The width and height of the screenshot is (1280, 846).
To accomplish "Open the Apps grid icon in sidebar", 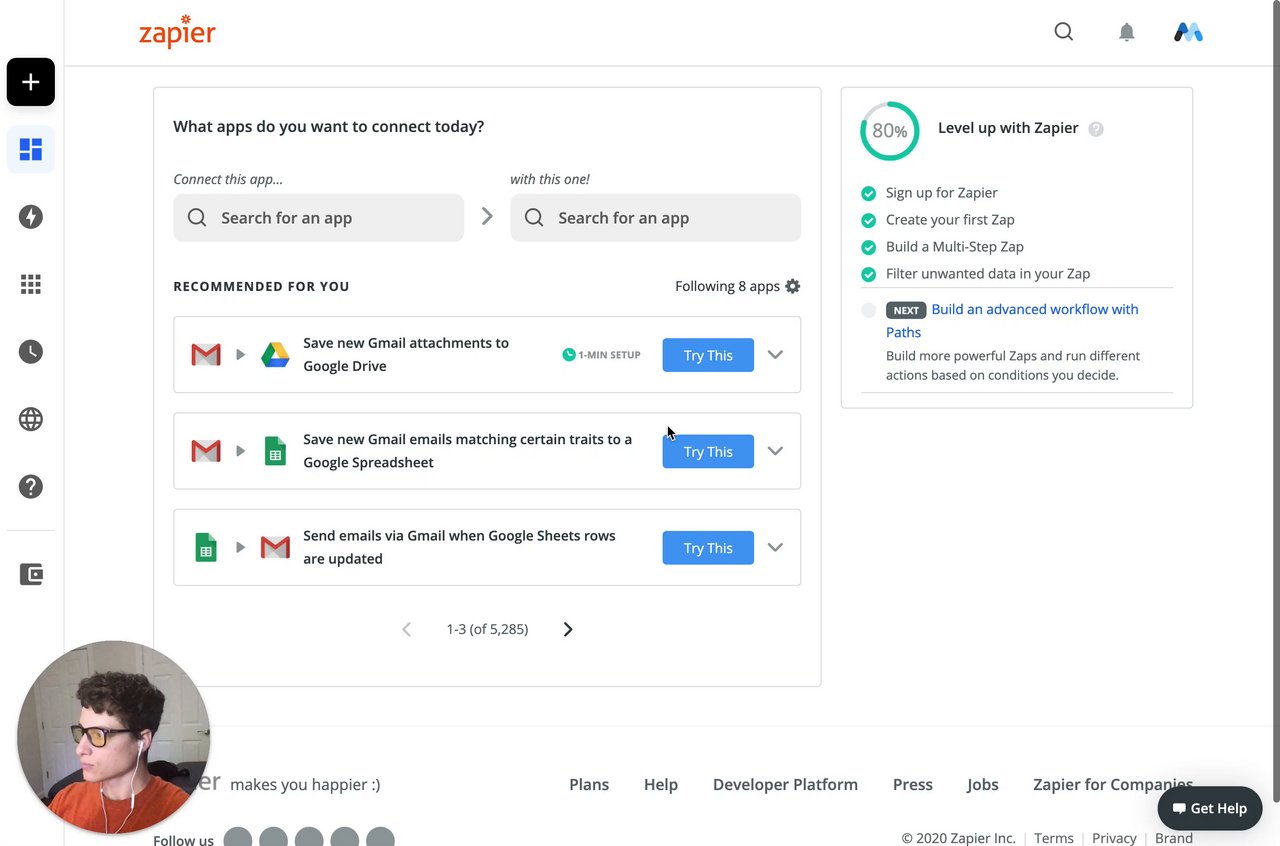I will pos(31,285).
